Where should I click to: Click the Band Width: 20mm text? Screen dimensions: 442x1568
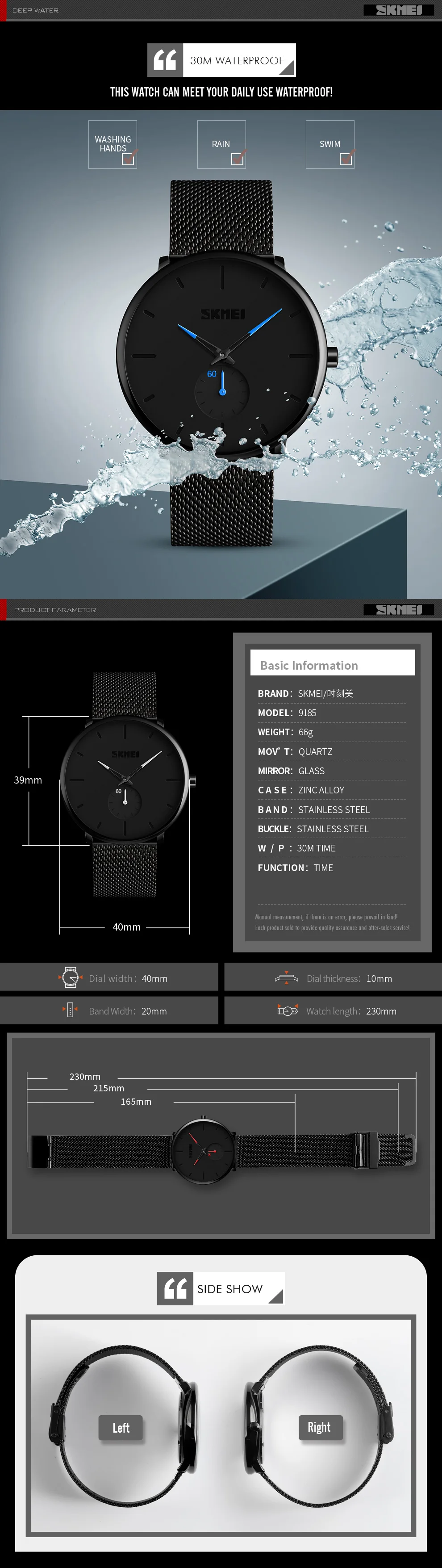coord(128,1011)
